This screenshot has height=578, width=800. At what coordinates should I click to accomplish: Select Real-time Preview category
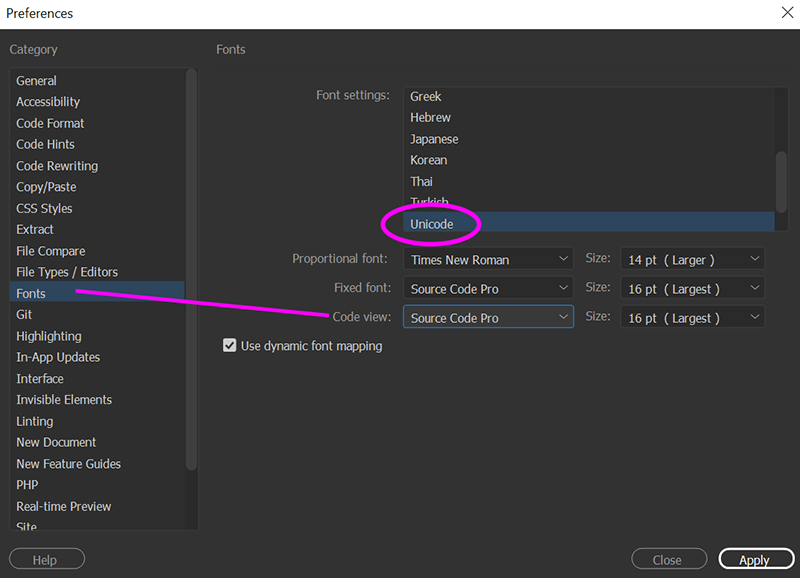pos(97,507)
